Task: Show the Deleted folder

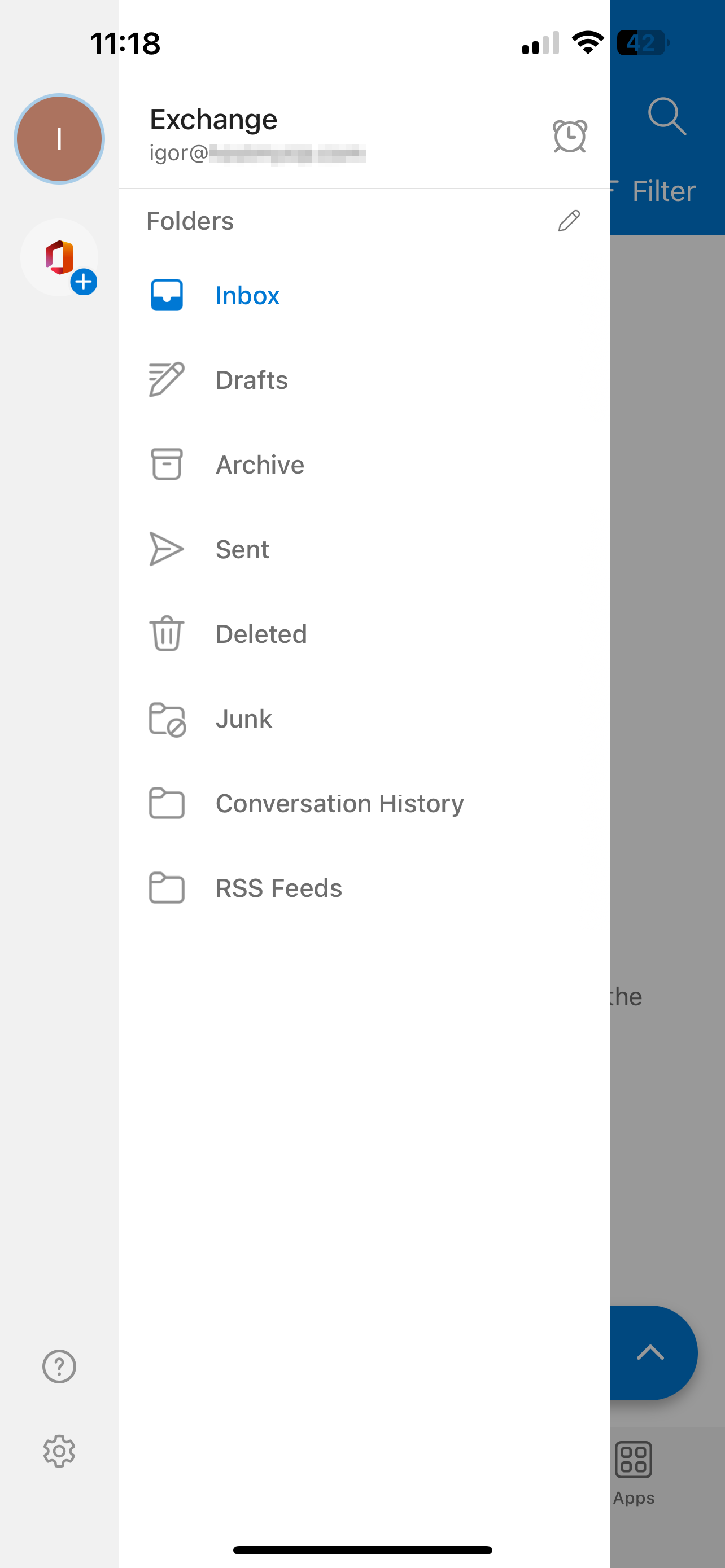Action: pyautogui.click(x=261, y=634)
